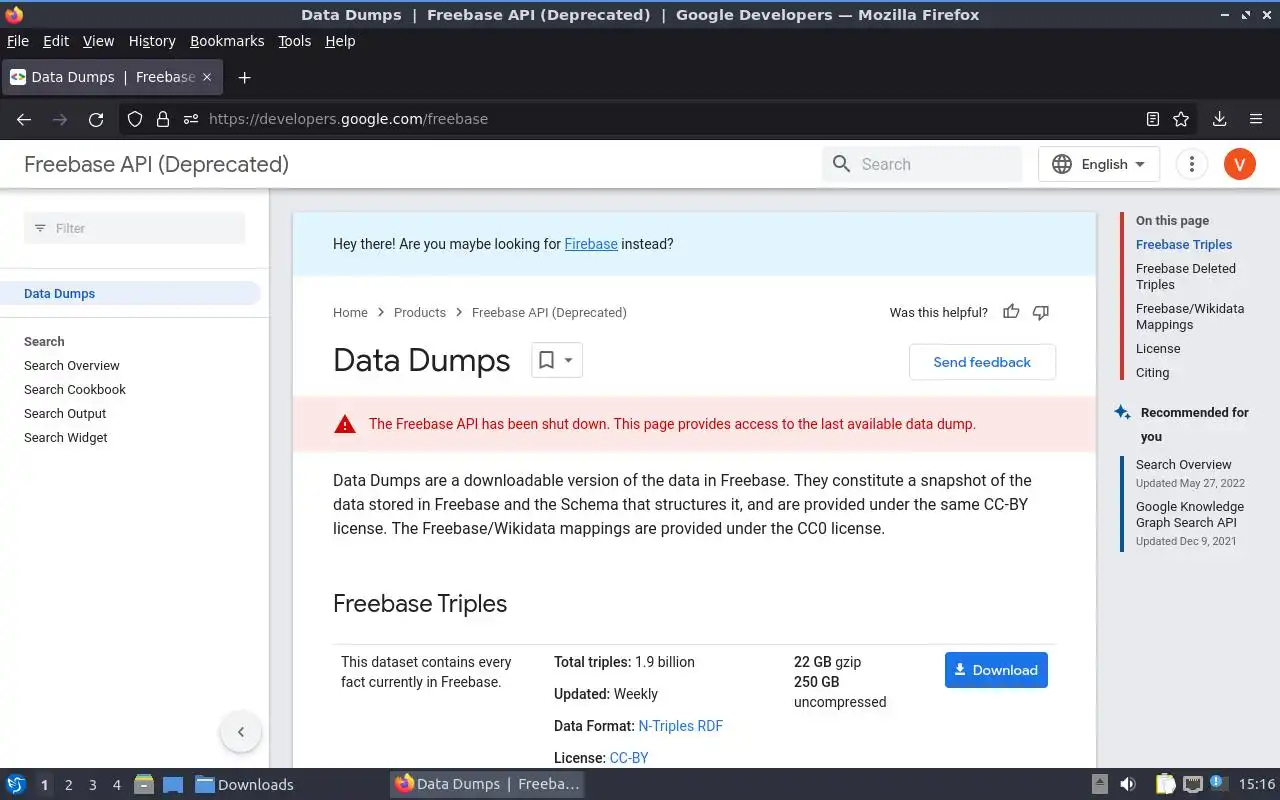This screenshot has width=1280, height=800.
Task: Open the N-Triples RDF link
Action: 680,726
